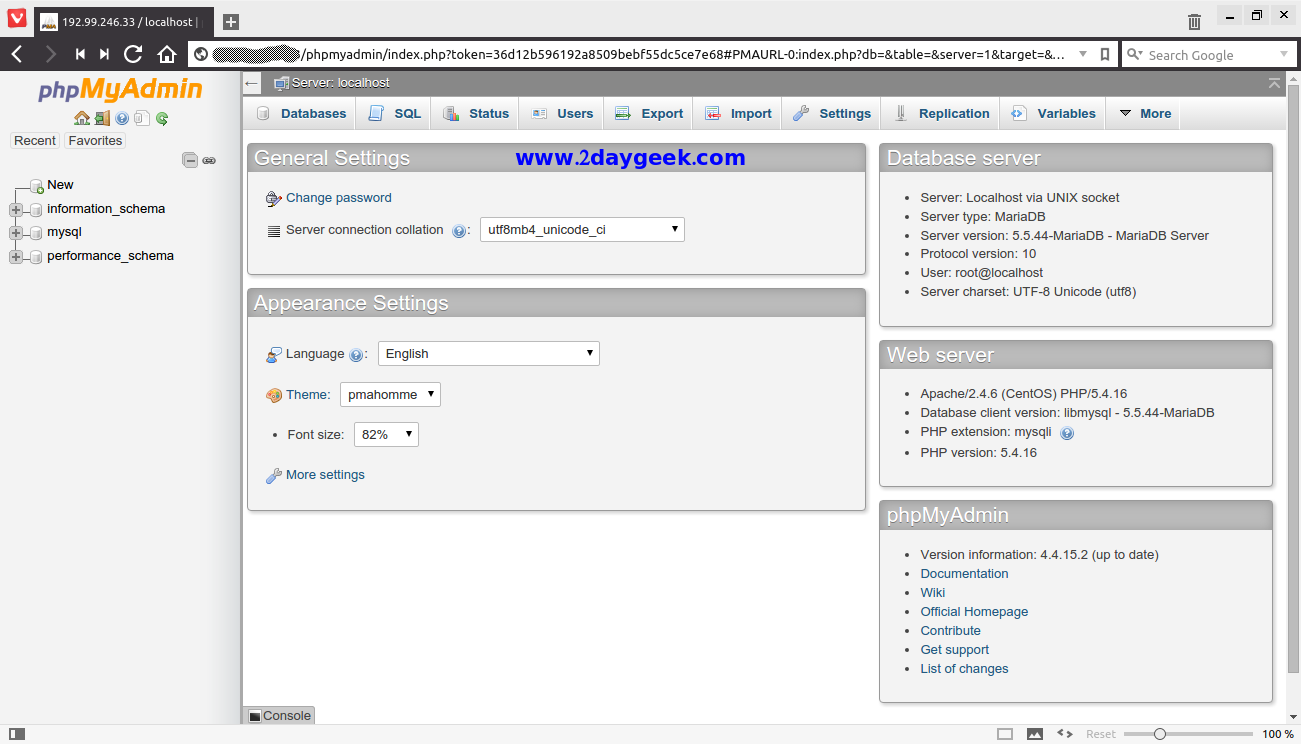Viewport: 1301px width, 744px height.
Task: Open the Variables tab
Action: [1053, 113]
